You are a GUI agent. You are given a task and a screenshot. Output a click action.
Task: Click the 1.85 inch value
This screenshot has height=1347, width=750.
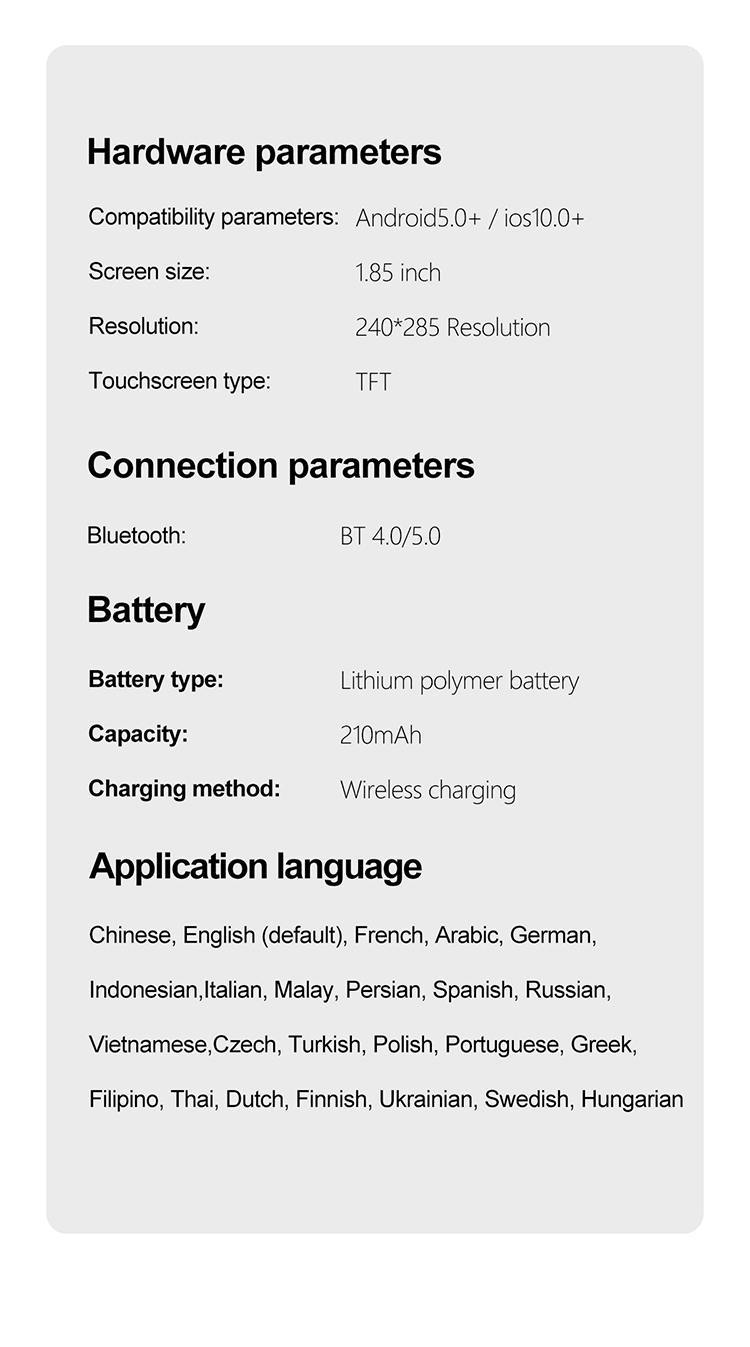(x=398, y=273)
